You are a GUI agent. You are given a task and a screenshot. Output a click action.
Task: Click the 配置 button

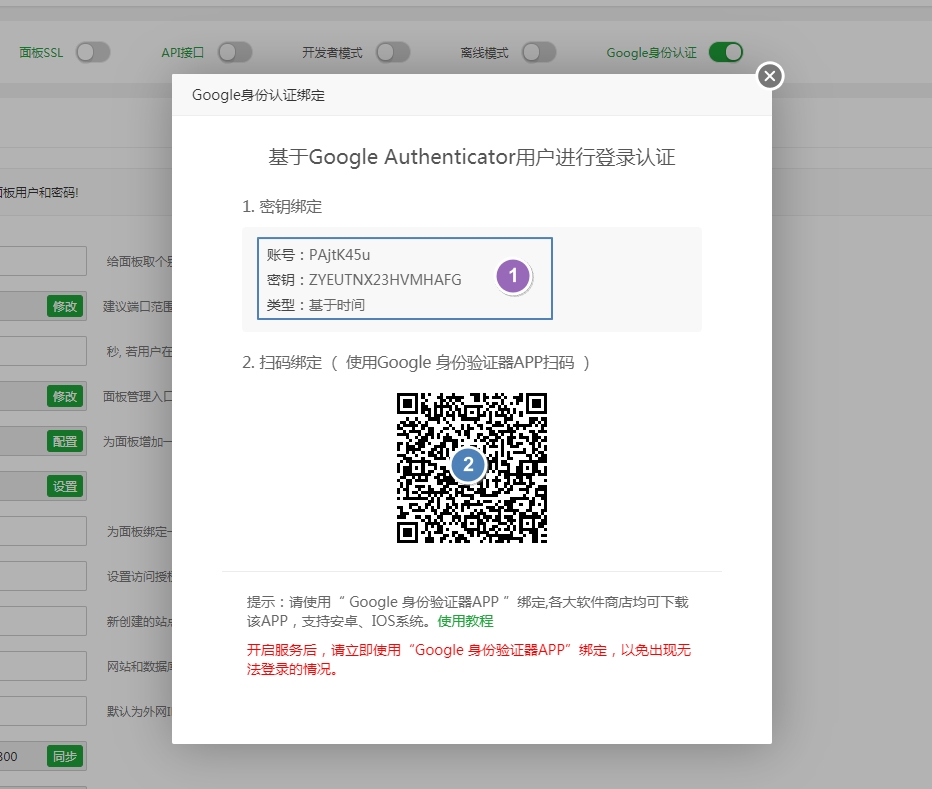[x=65, y=441]
